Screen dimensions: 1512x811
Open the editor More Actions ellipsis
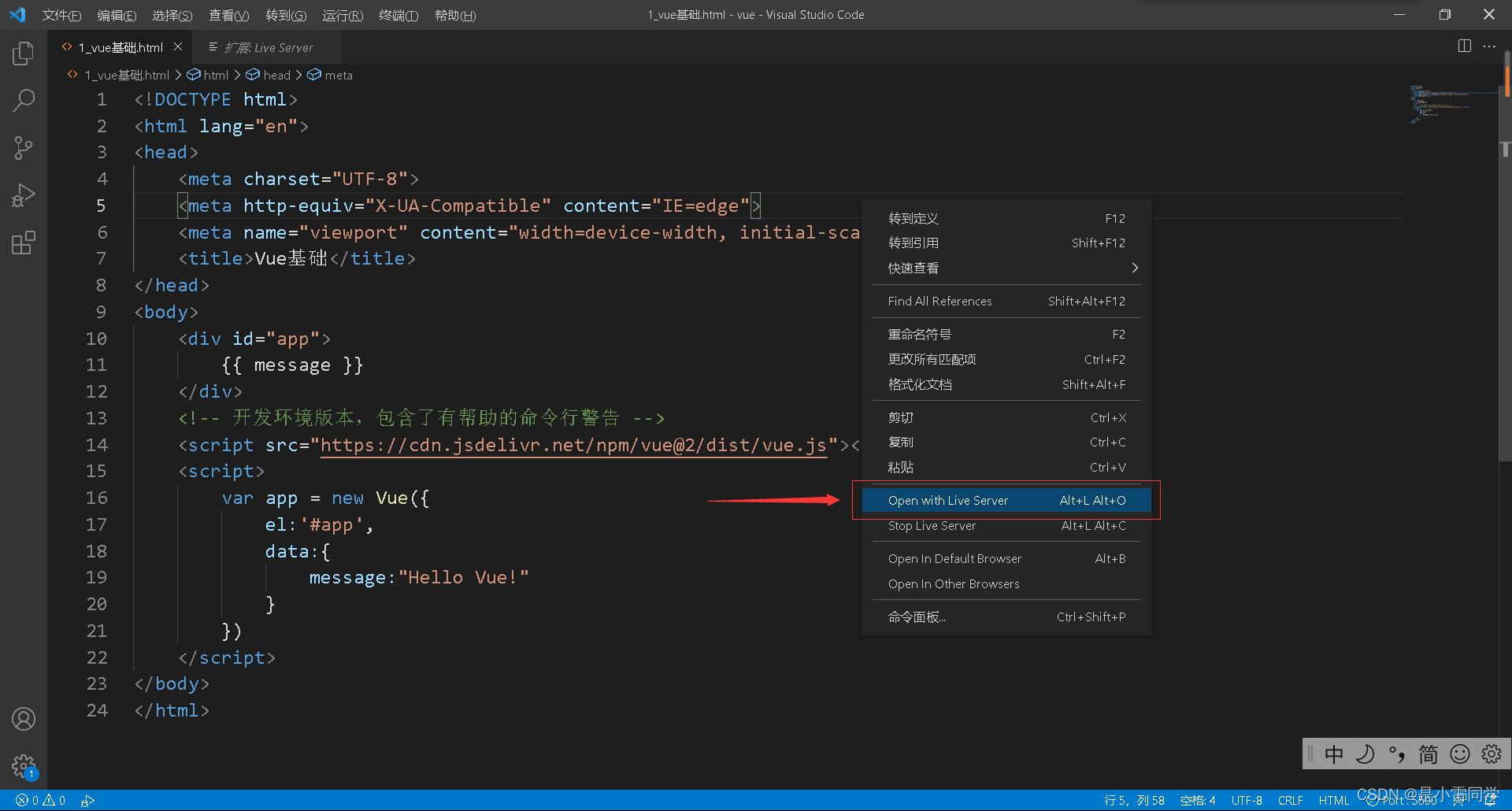pos(1489,46)
